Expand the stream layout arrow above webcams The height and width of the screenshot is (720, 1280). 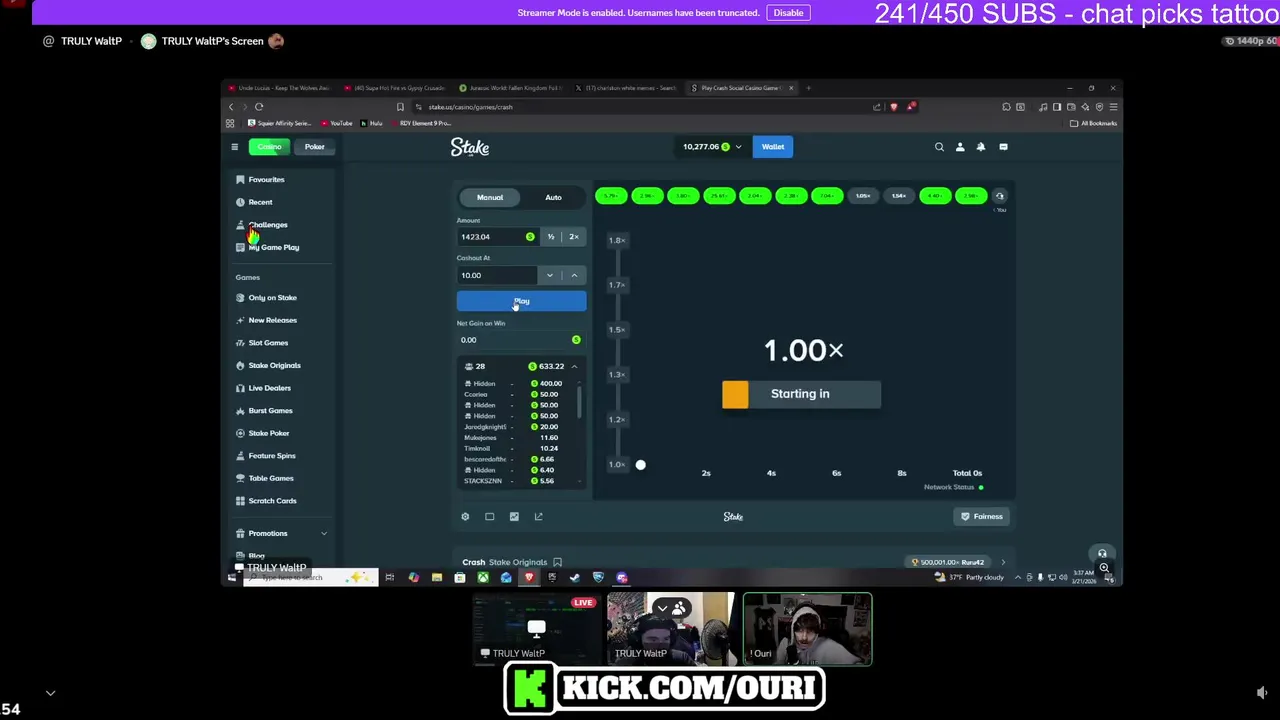coord(662,608)
